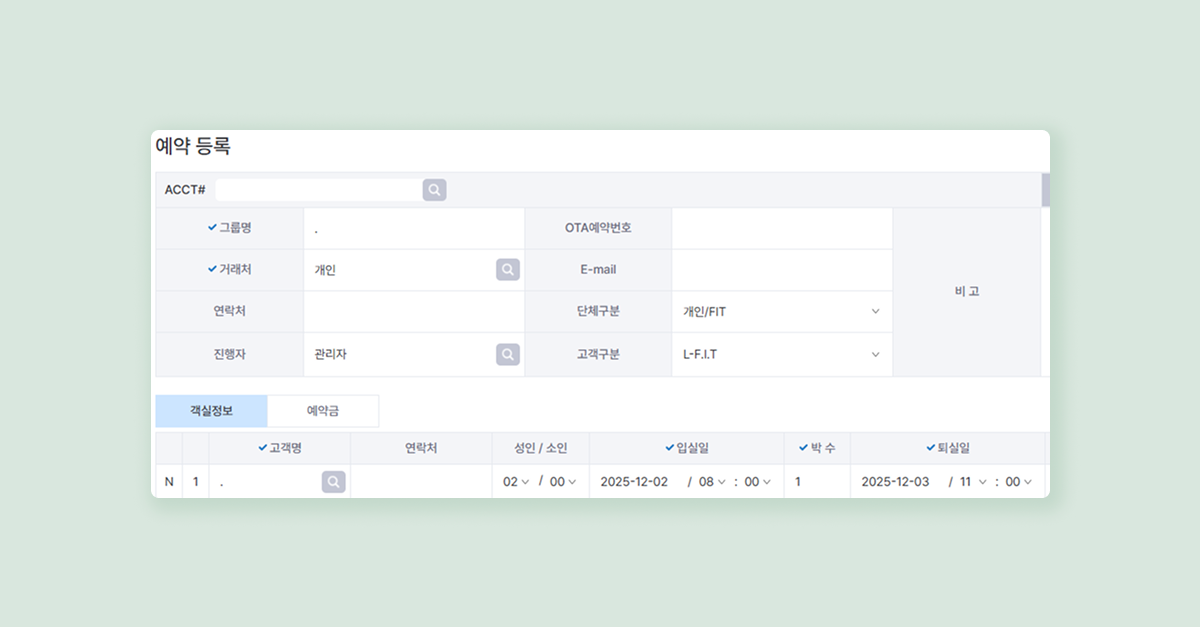This screenshot has width=1200, height=627.
Task: Open the child count dropdown showing 00
Action: pos(564,482)
